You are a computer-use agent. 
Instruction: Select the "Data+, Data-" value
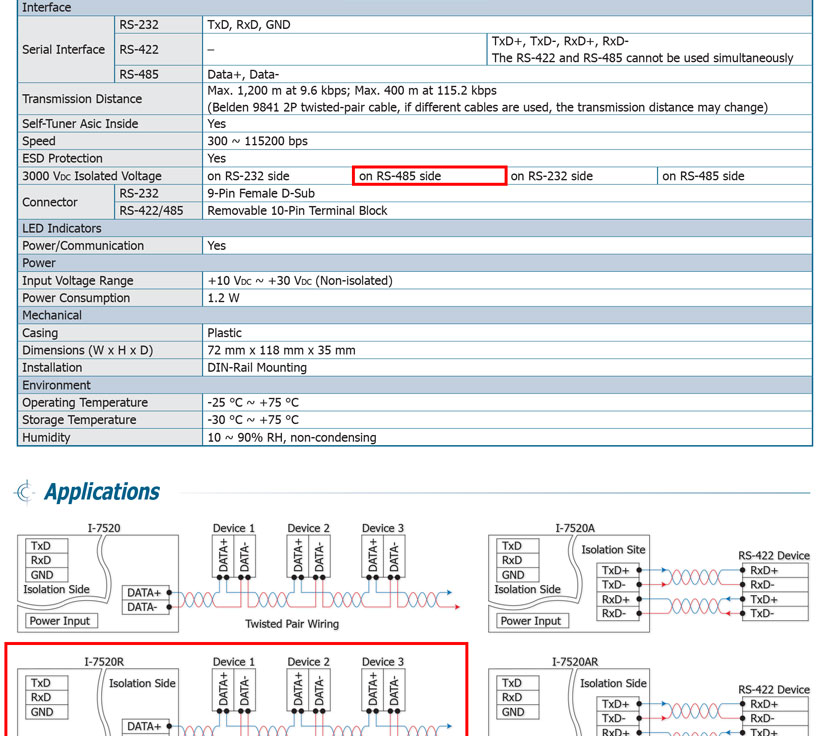click(243, 75)
